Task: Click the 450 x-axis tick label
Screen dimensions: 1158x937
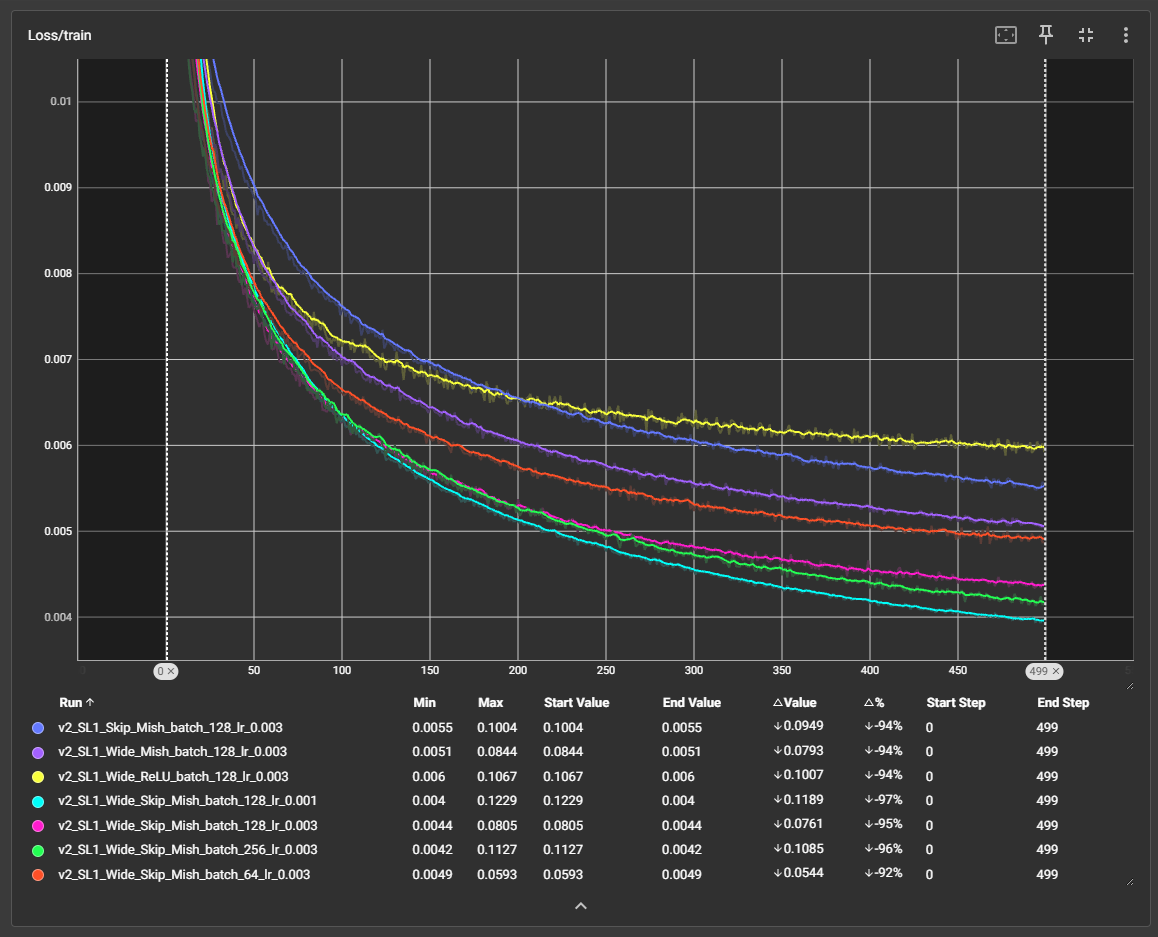Action: 958,670
